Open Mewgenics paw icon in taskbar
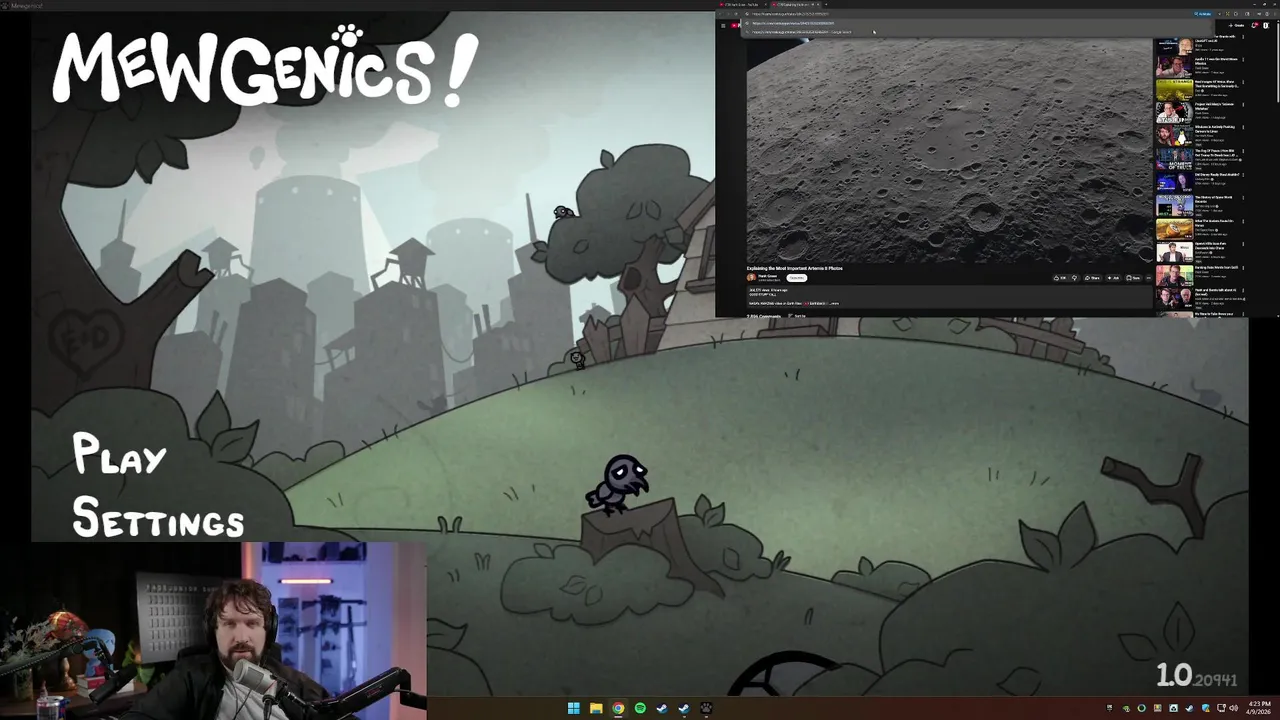1280x720 pixels. [x=706, y=708]
